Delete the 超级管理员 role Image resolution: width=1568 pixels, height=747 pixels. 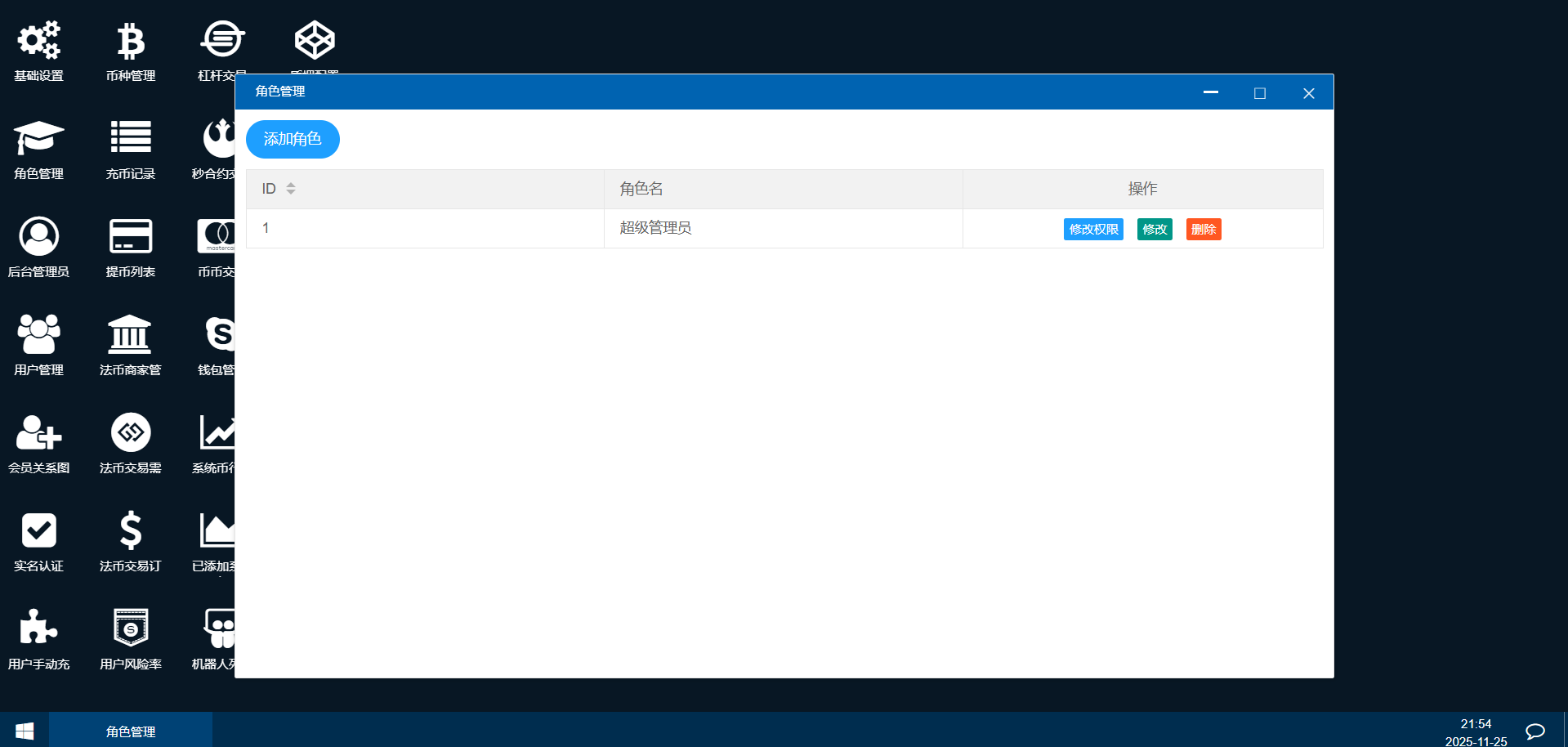(x=1204, y=230)
